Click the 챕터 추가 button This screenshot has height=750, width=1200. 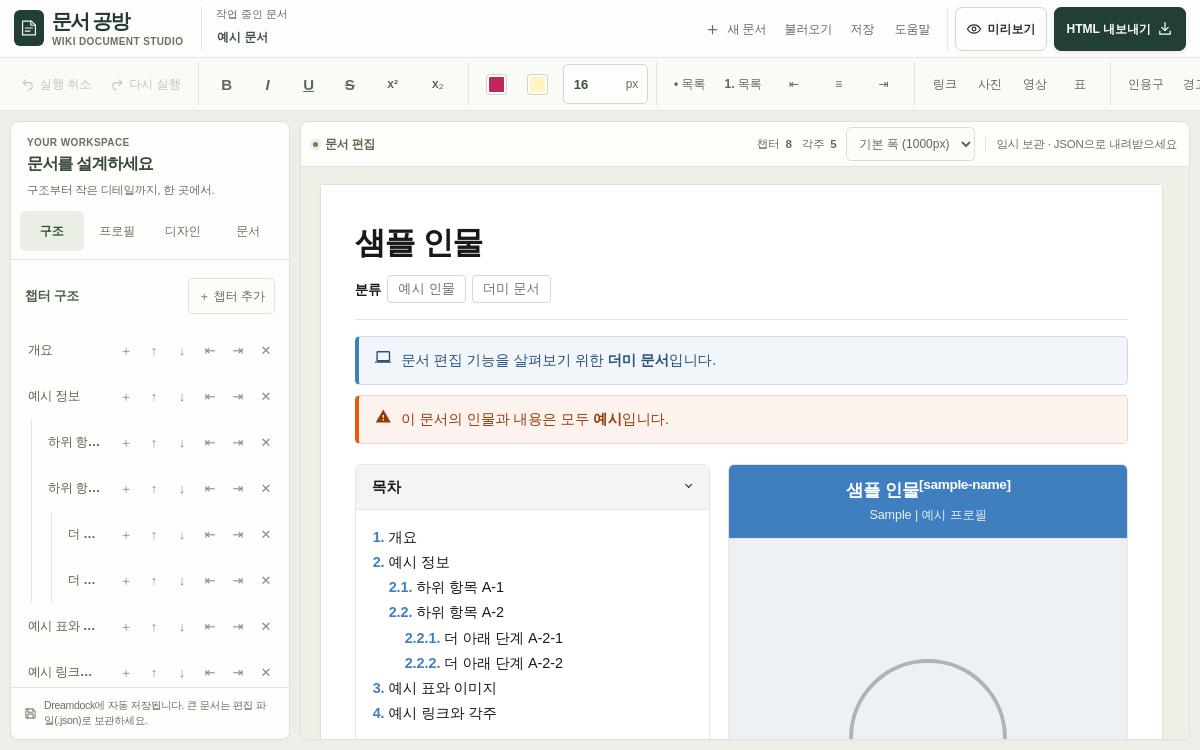(x=231, y=296)
